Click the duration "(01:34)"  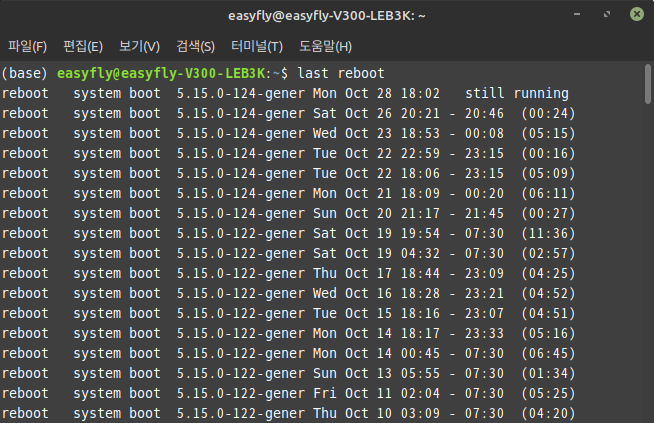pyautogui.click(x=548, y=374)
